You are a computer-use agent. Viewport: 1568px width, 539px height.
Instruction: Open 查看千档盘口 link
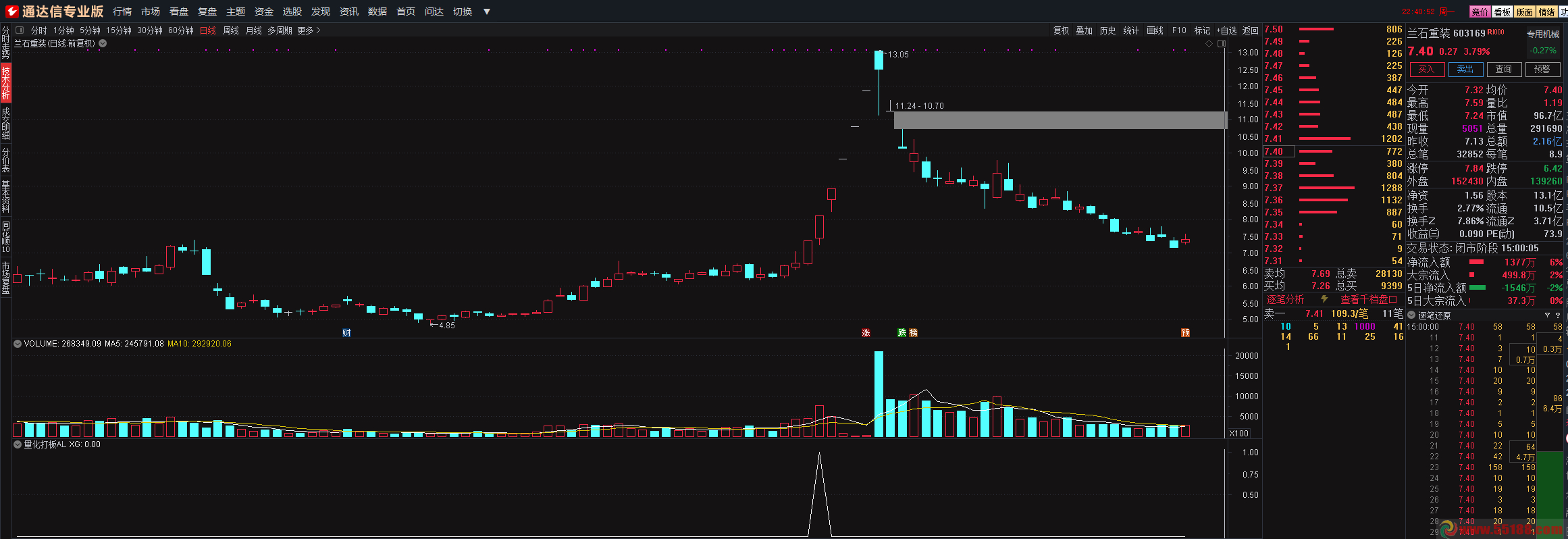(x=1368, y=299)
